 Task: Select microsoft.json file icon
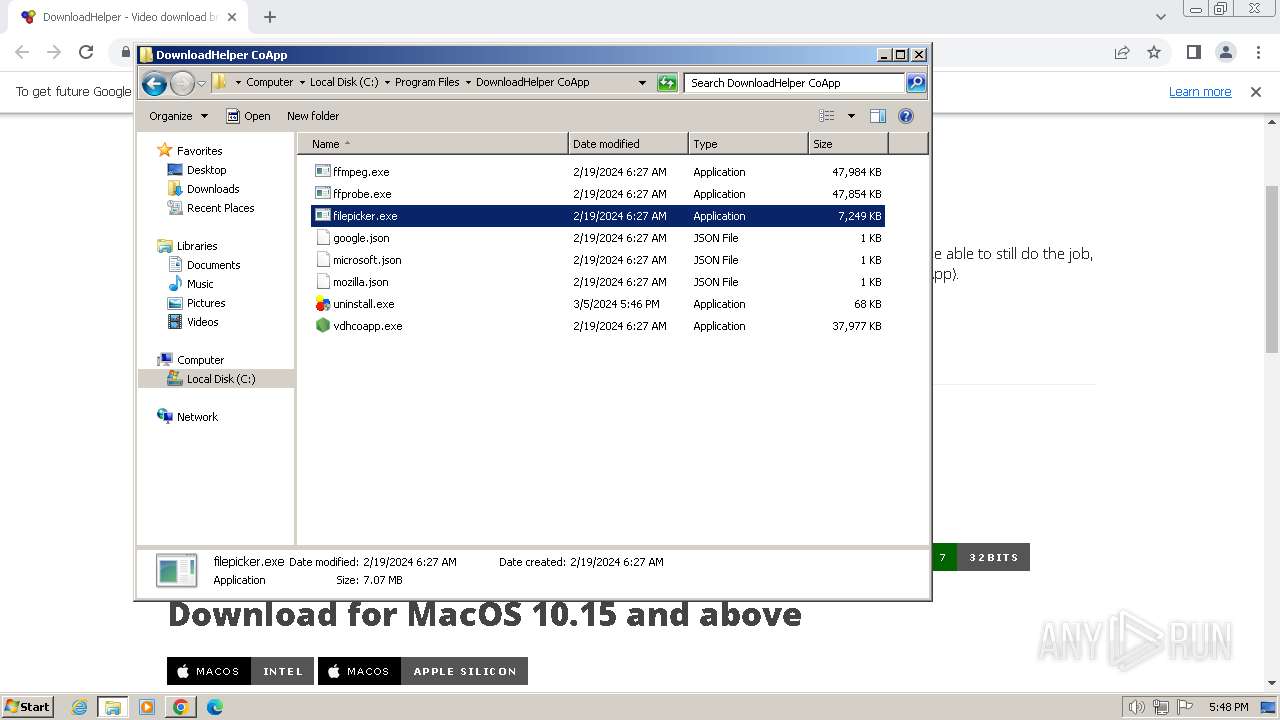(323, 260)
